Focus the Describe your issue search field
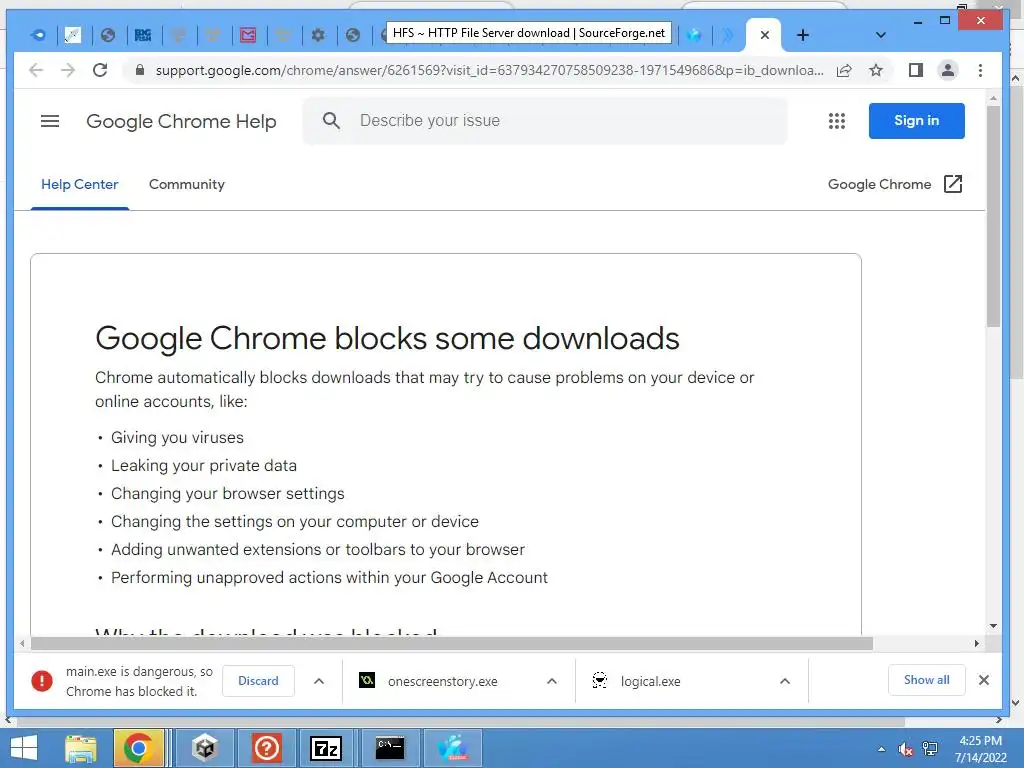The height and width of the screenshot is (768, 1024). [x=545, y=121]
